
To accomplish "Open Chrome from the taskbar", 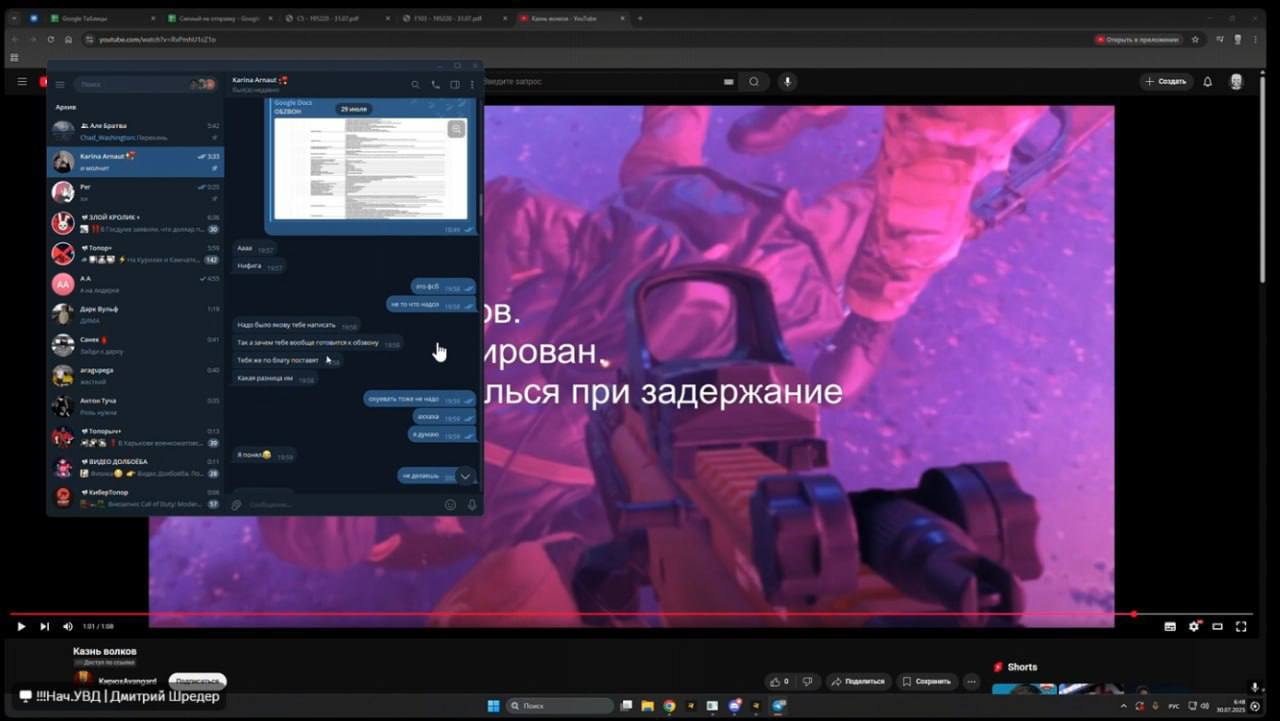I will [x=669, y=706].
